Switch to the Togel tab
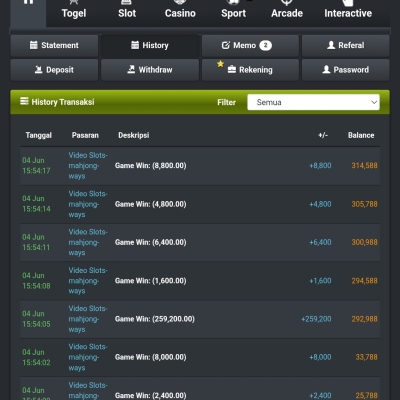 pos(74,13)
